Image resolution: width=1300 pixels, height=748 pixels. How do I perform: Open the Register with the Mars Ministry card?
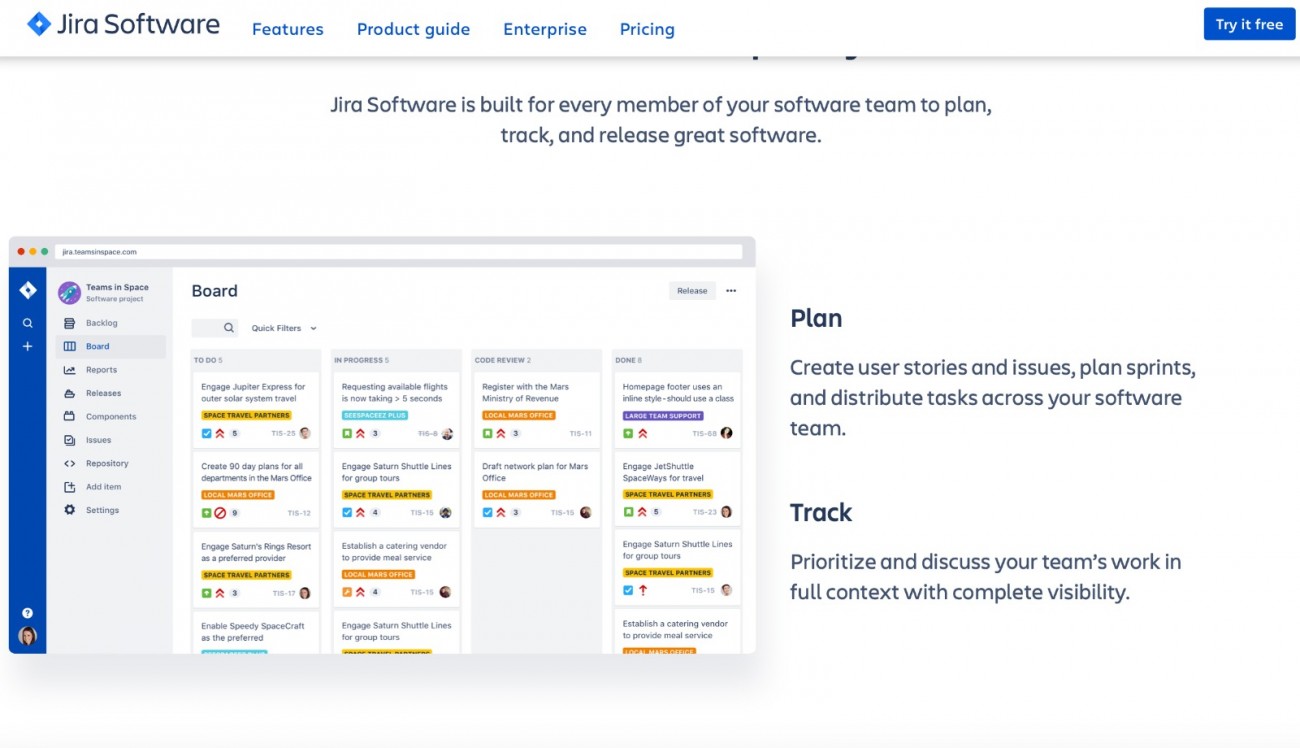point(536,408)
